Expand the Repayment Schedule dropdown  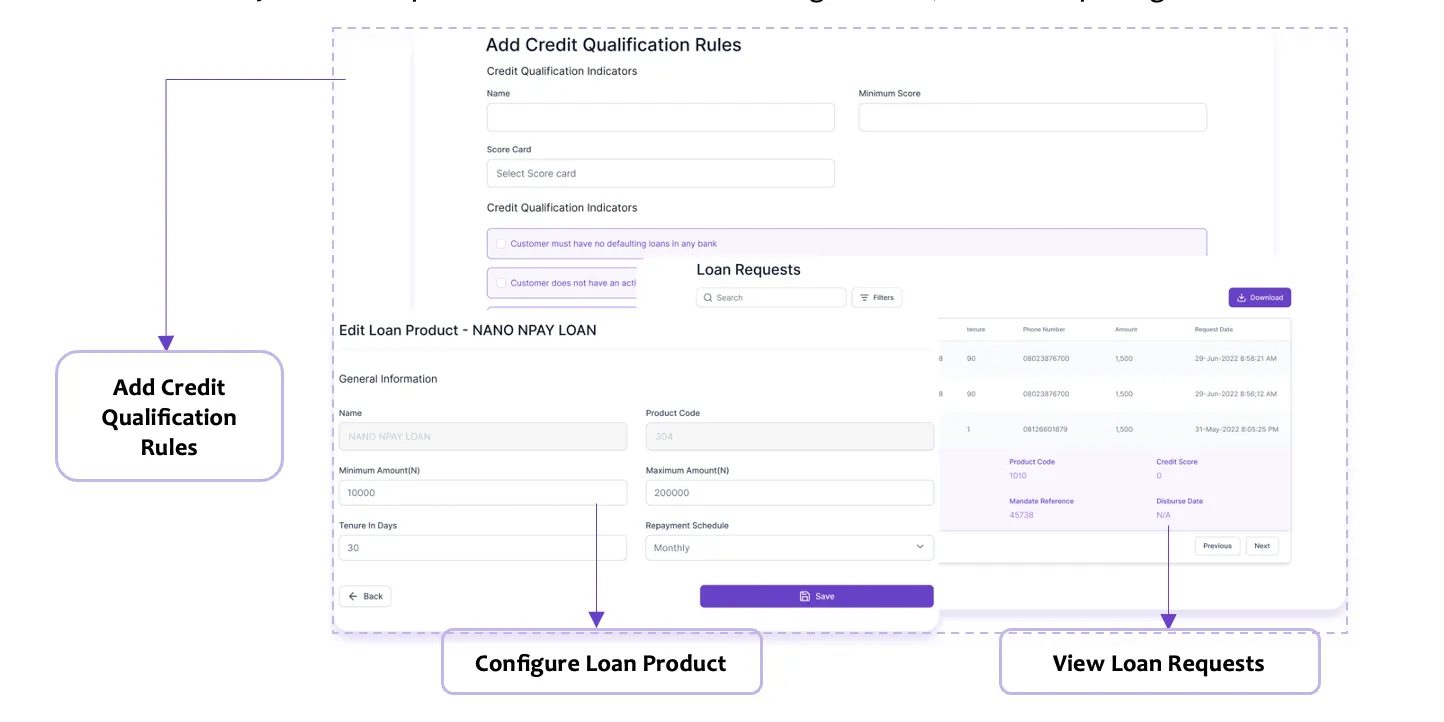(x=789, y=547)
